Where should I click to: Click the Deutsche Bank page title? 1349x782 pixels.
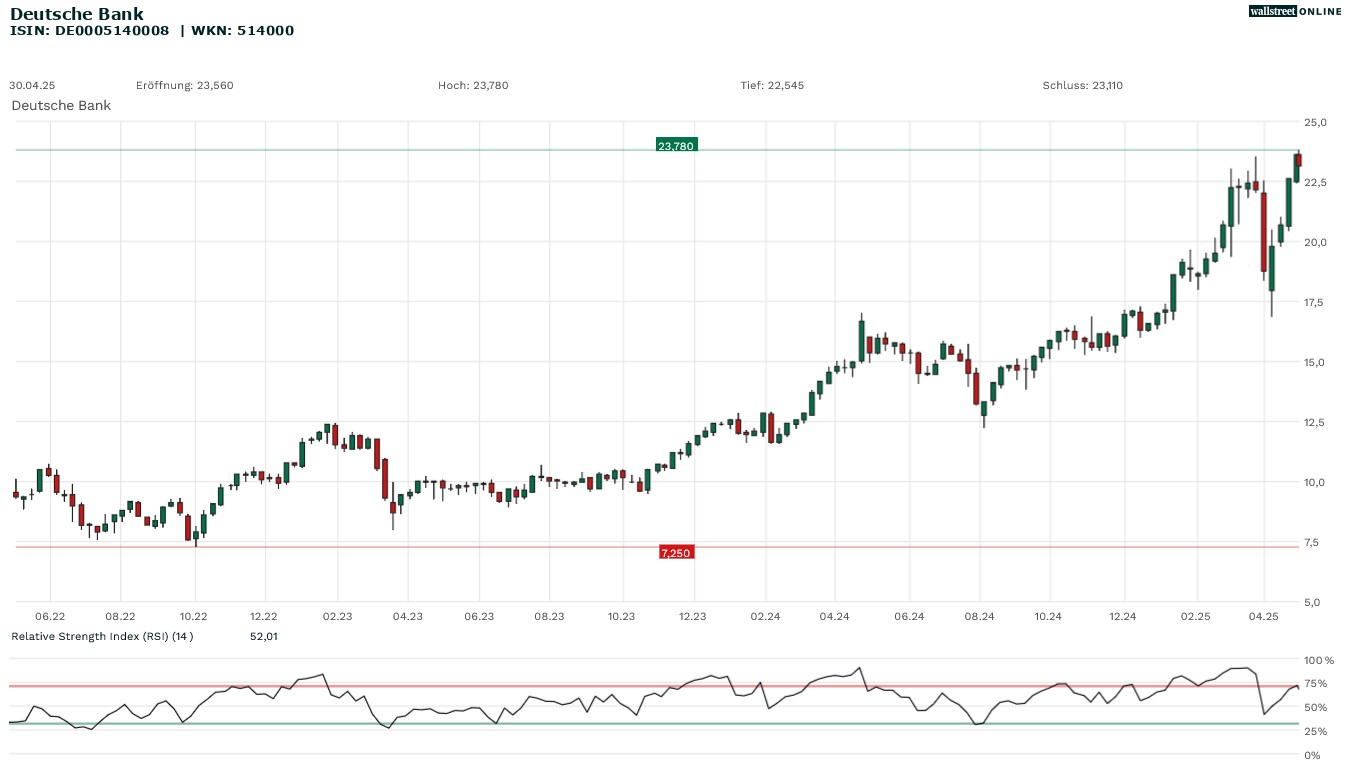(x=77, y=14)
